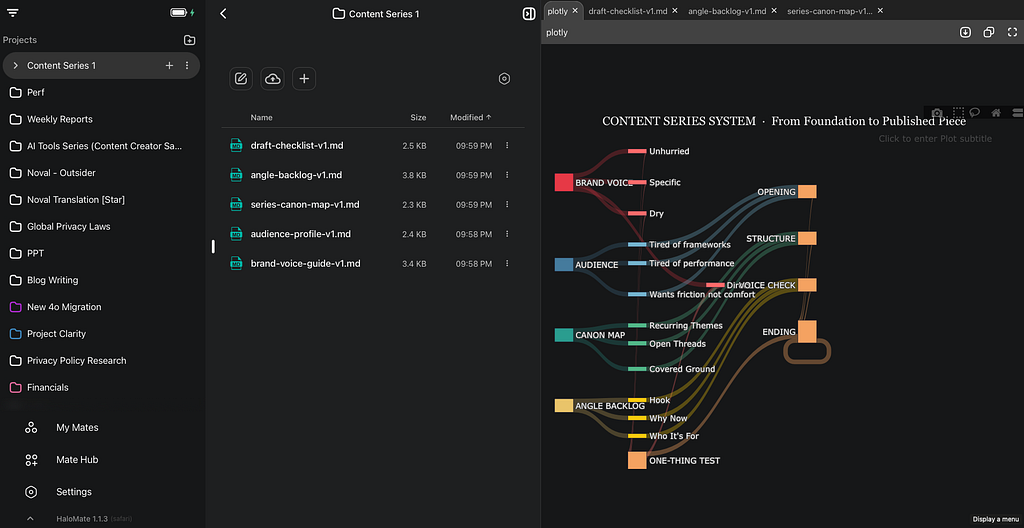Click the Plotly camera download-image icon
The width and height of the screenshot is (1024, 528).
pyautogui.click(x=936, y=112)
